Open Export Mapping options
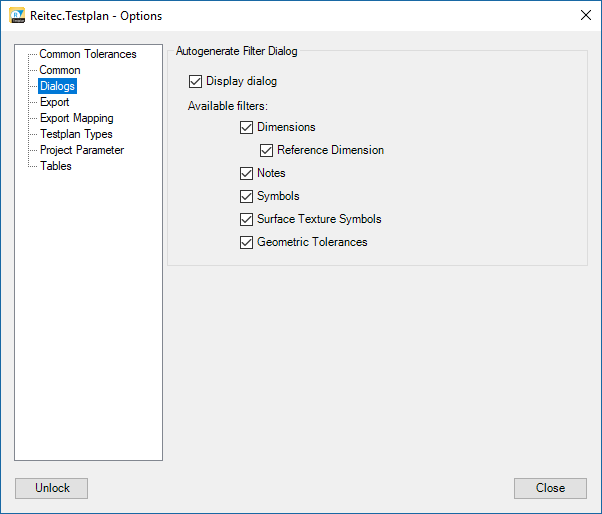Image resolution: width=602 pixels, height=514 pixels. point(76,118)
